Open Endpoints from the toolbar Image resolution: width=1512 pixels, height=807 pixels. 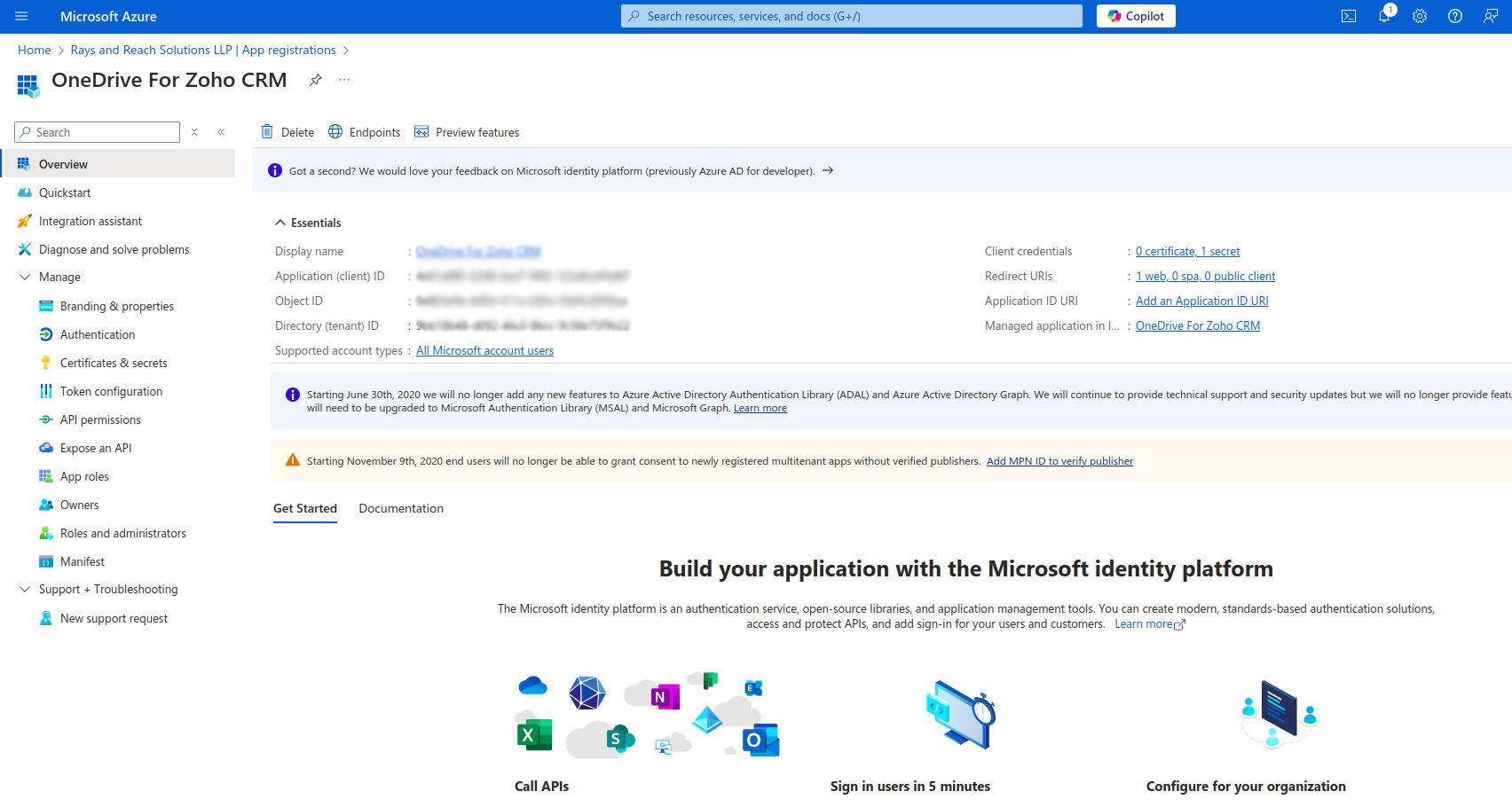pyautogui.click(x=364, y=132)
